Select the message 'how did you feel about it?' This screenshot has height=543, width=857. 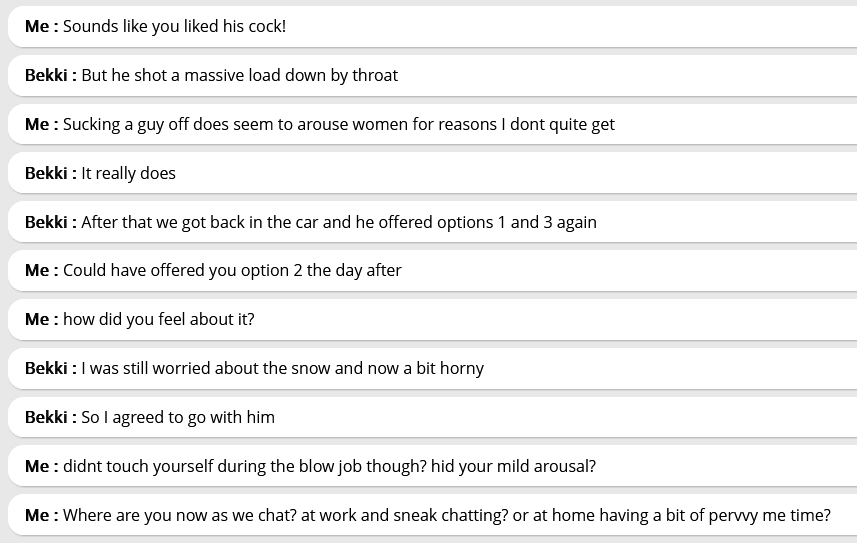pyautogui.click(x=158, y=319)
